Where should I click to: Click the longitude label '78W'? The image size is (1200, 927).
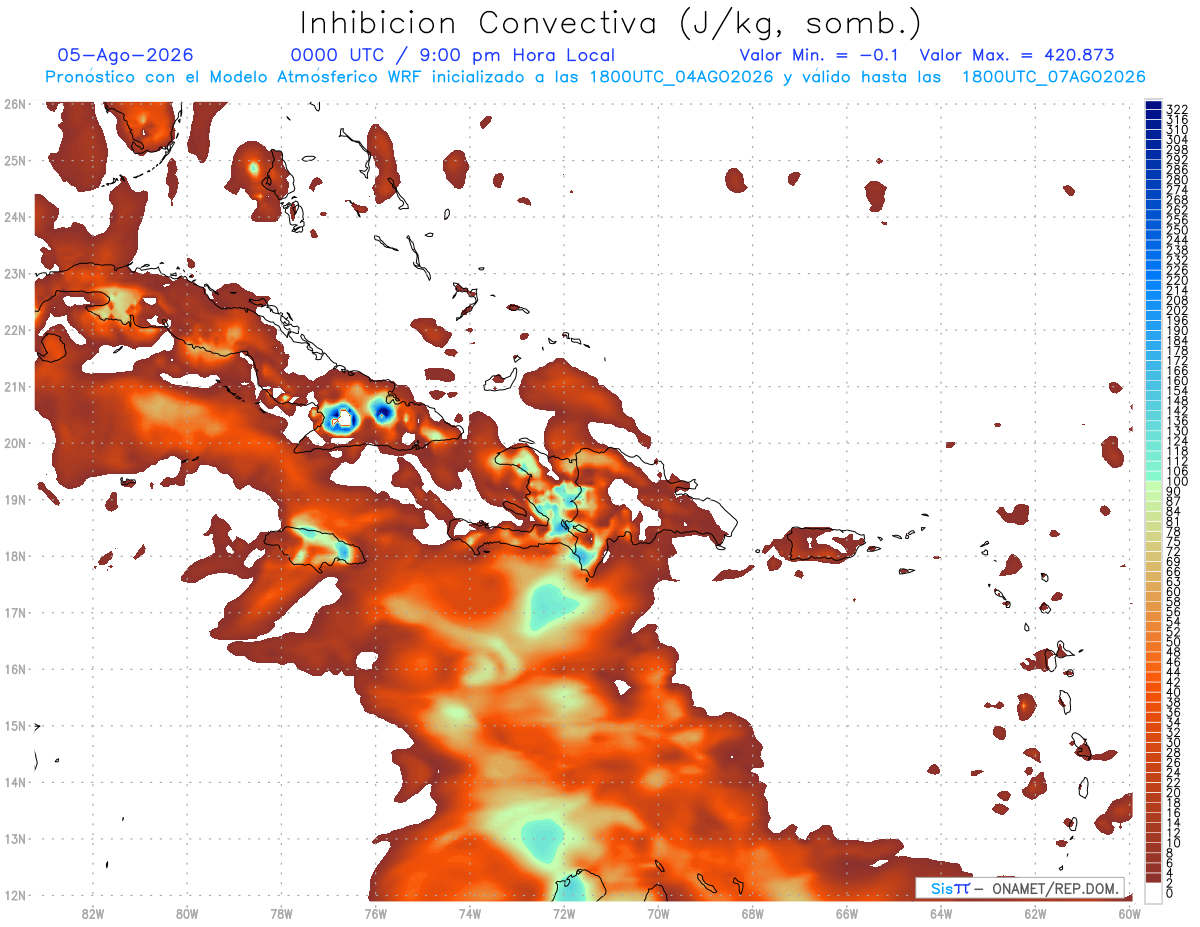[x=281, y=913]
